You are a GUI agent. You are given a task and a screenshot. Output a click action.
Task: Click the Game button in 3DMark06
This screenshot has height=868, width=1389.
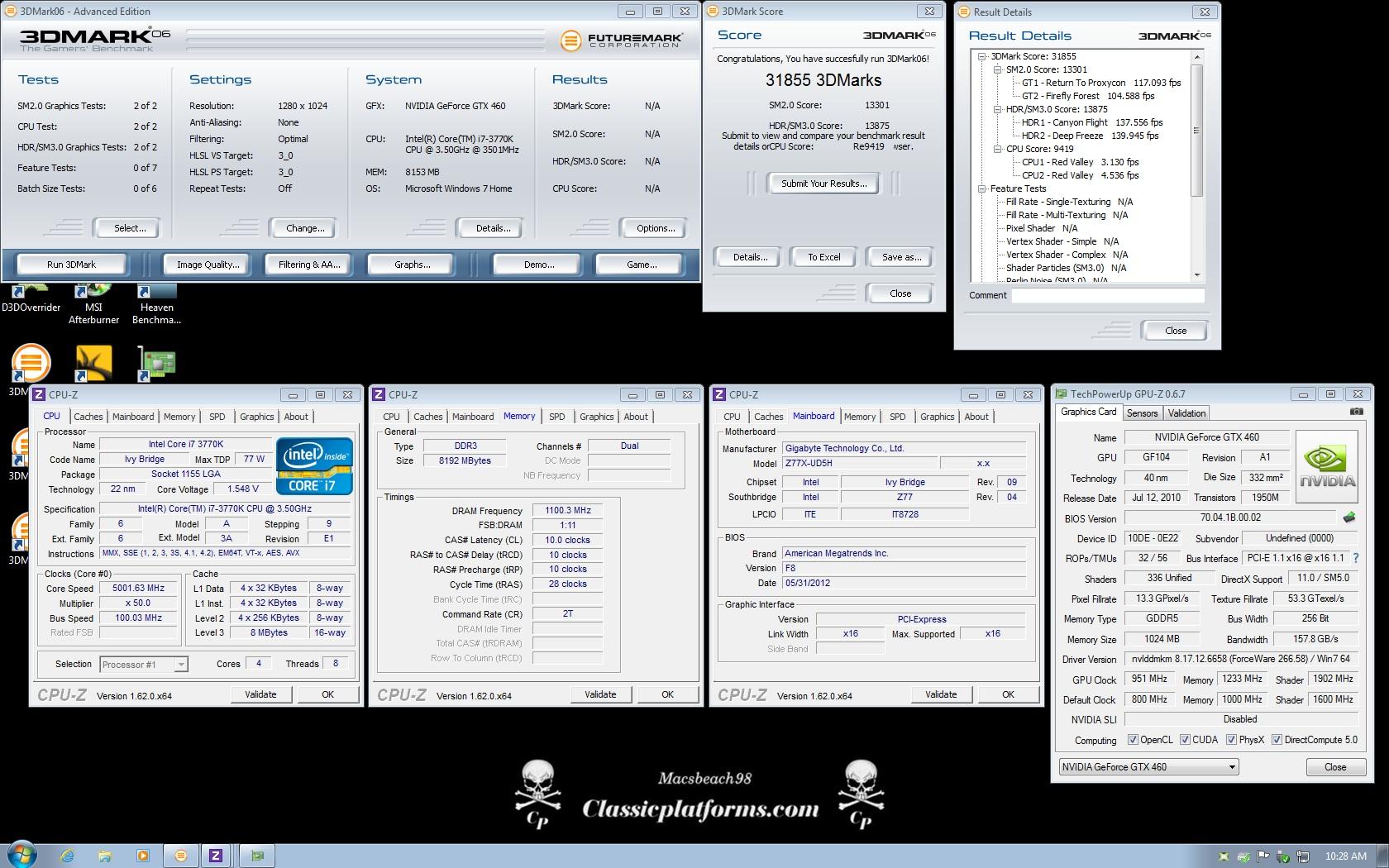pyautogui.click(x=642, y=265)
